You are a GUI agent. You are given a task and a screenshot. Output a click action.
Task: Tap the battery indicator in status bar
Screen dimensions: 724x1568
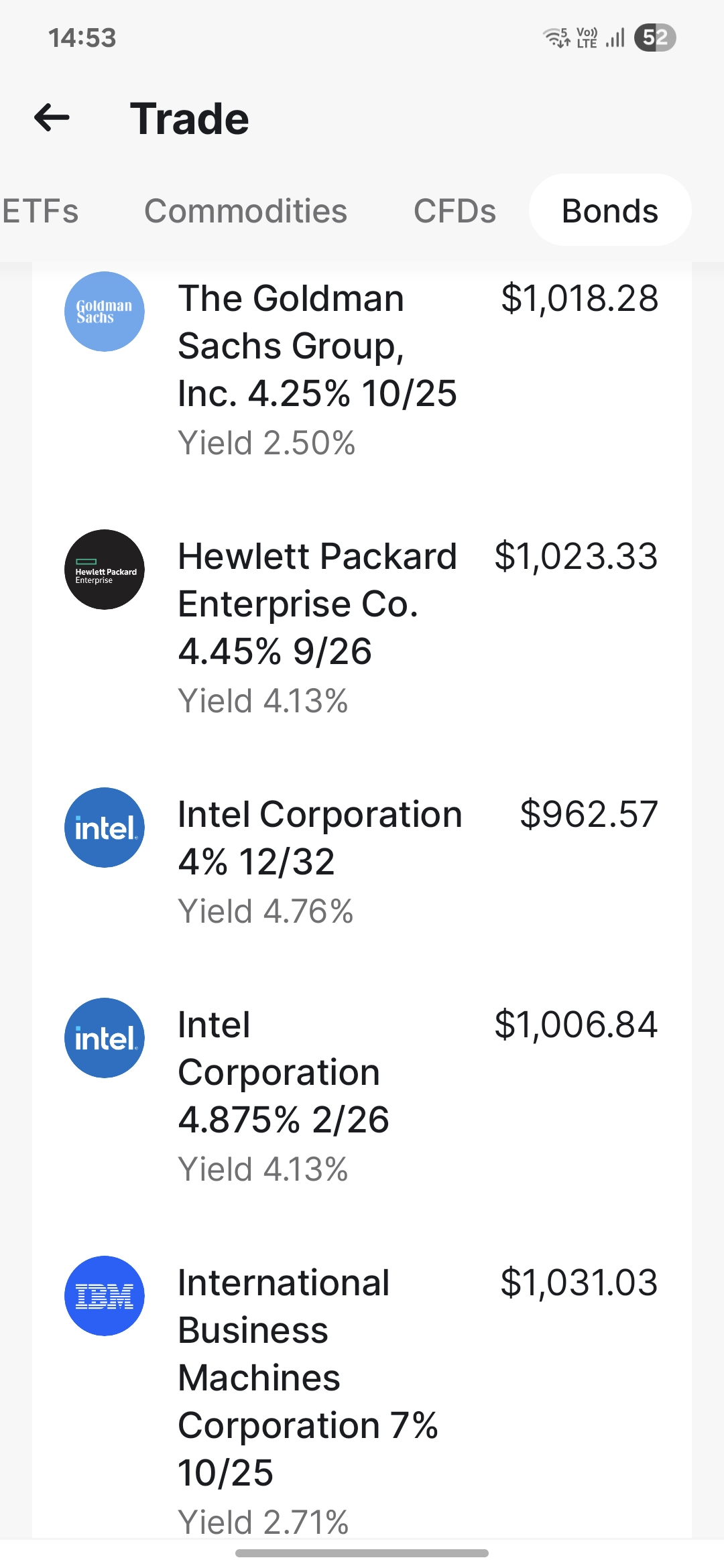click(x=655, y=38)
